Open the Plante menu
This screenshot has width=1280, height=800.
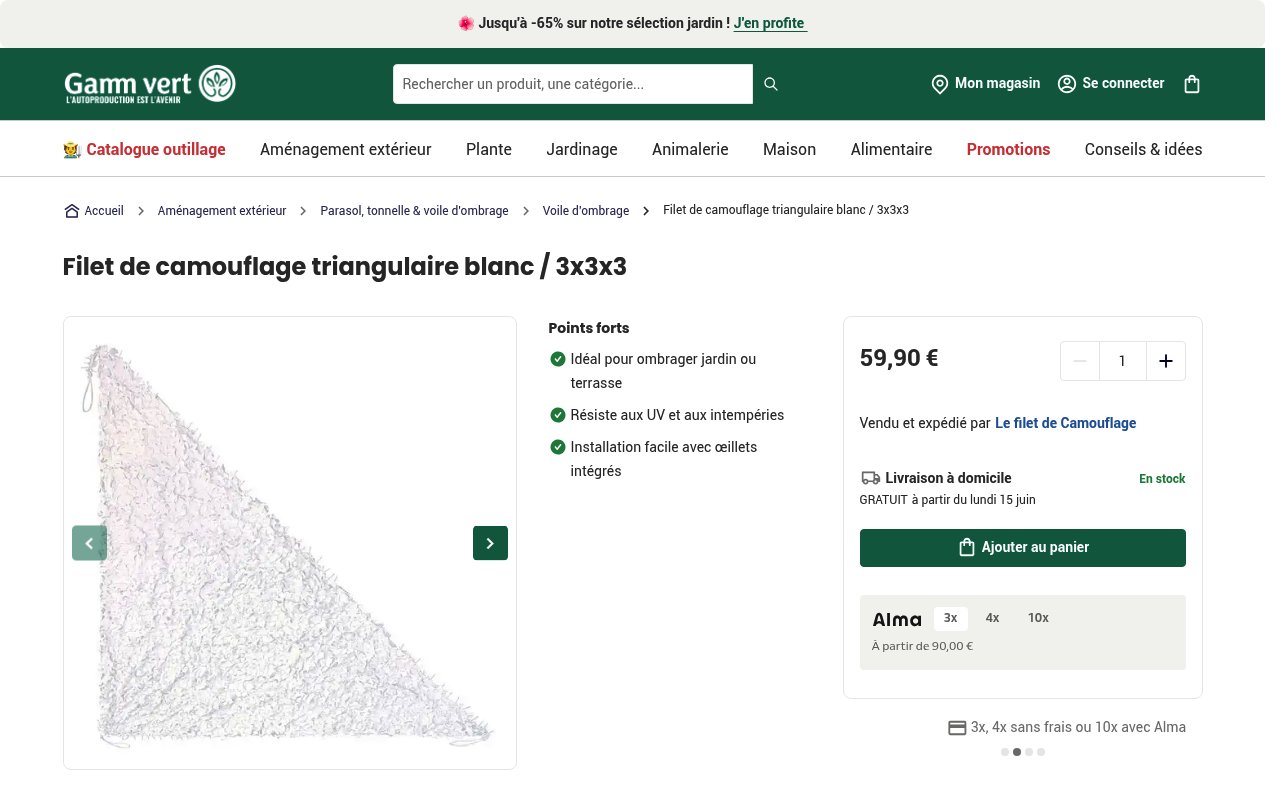(x=489, y=149)
